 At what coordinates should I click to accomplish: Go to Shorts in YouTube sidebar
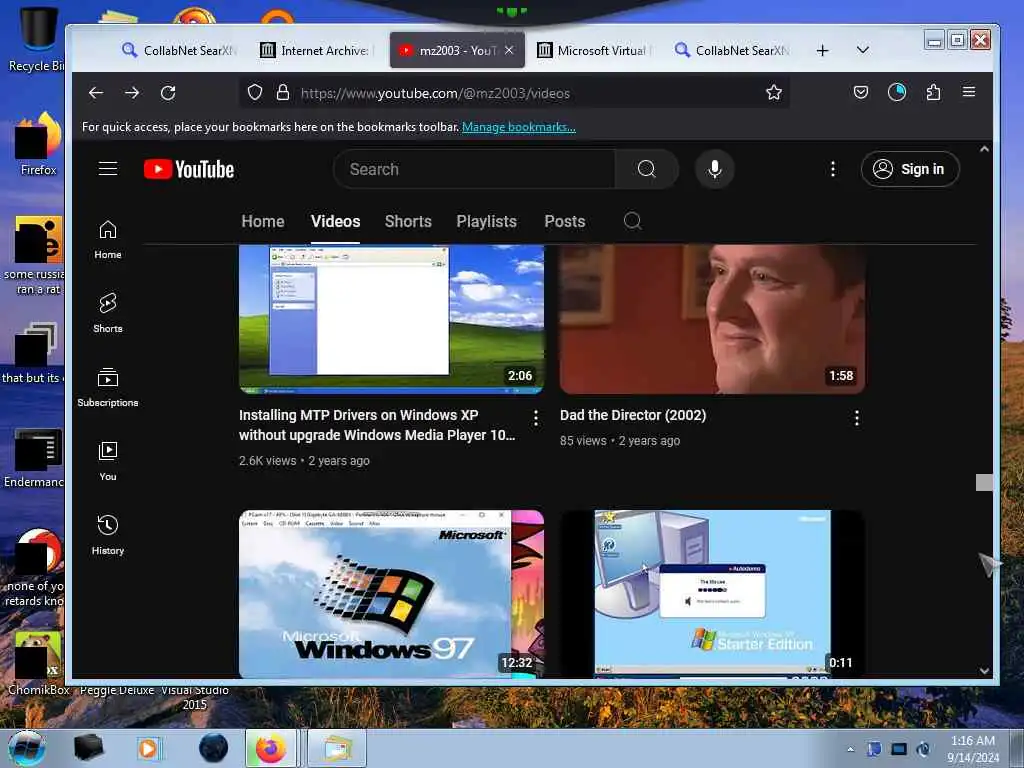[x=108, y=313]
